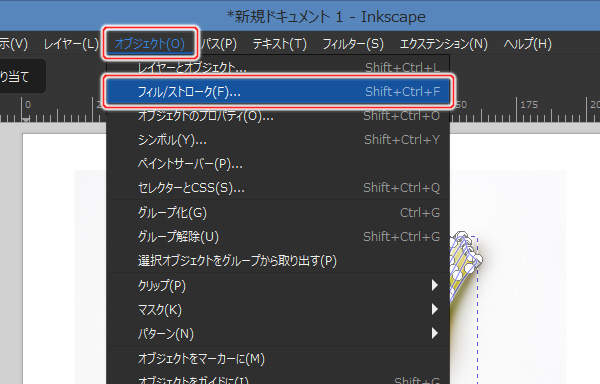This screenshot has width=600, height=384.
Task: Select グループ解除(U) menu entry
Action: pyautogui.click(x=278, y=237)
